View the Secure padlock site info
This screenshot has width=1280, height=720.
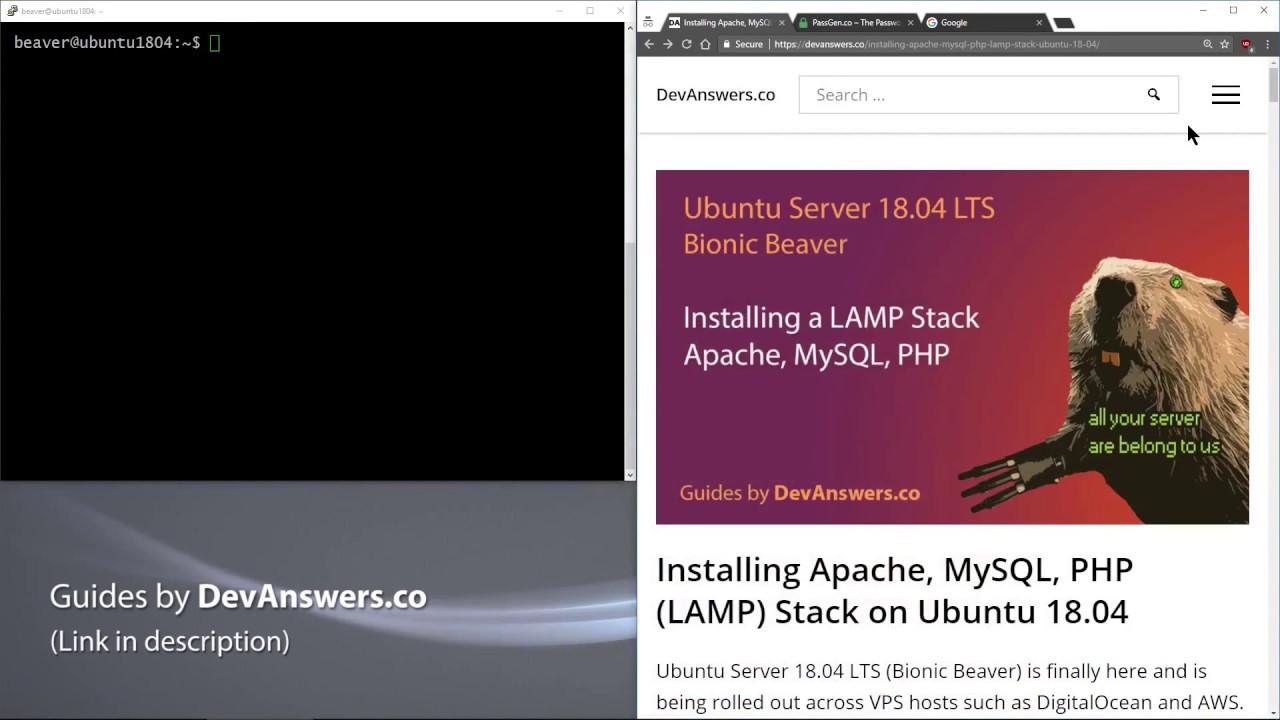(743, 44)
